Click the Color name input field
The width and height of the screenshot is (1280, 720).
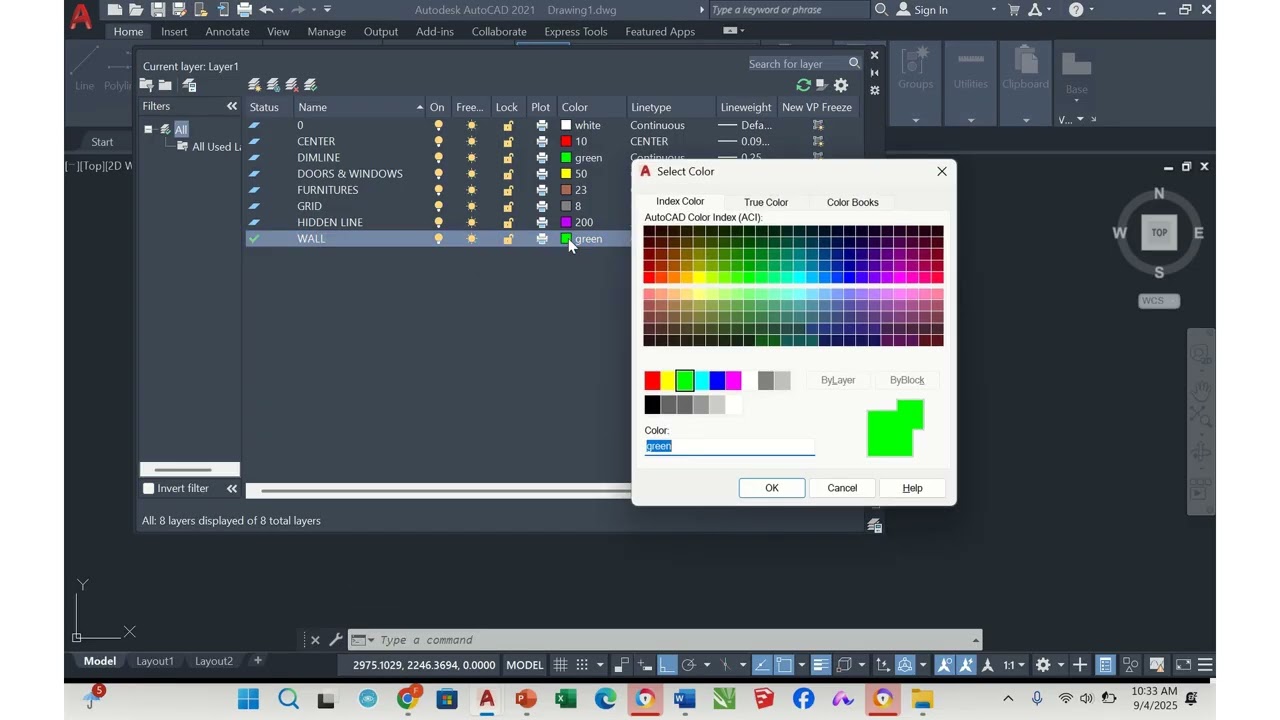(730, 446)
